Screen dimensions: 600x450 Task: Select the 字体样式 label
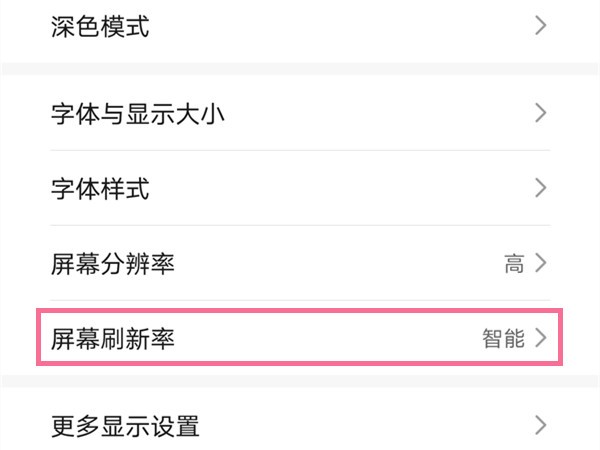[x=100, y=189]
